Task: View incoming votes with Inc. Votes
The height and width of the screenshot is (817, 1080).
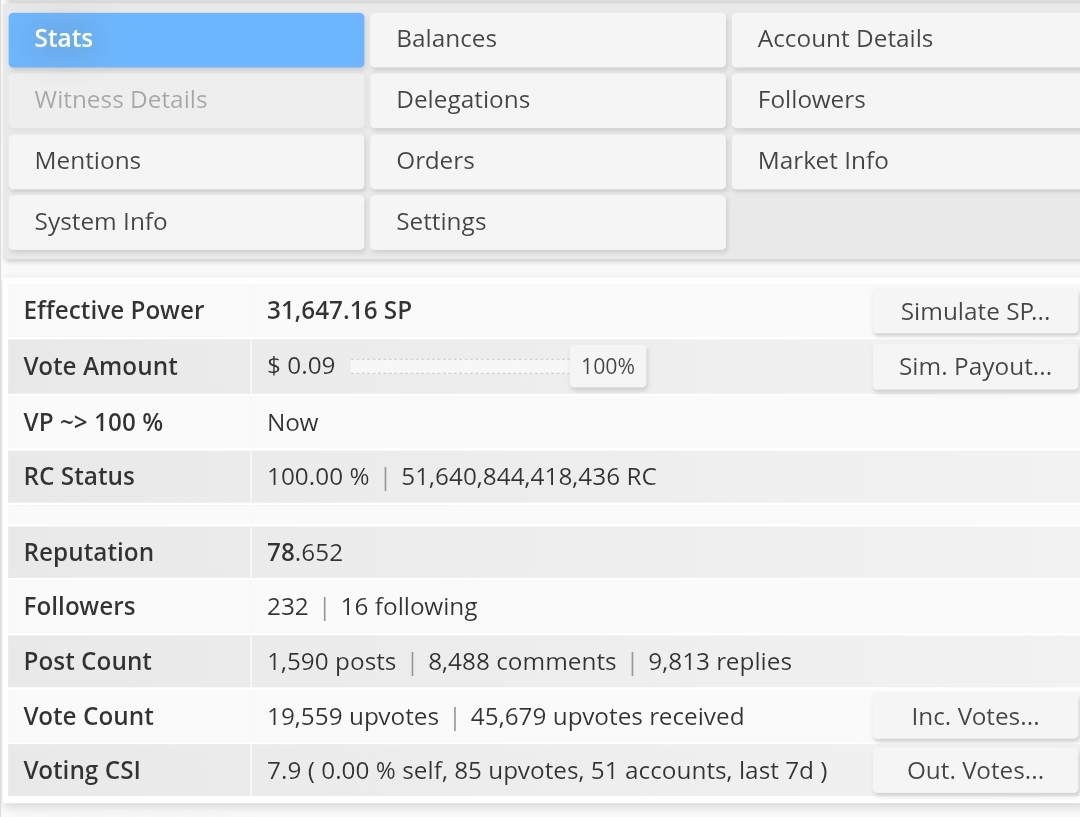Action: [x=974, y=717]
